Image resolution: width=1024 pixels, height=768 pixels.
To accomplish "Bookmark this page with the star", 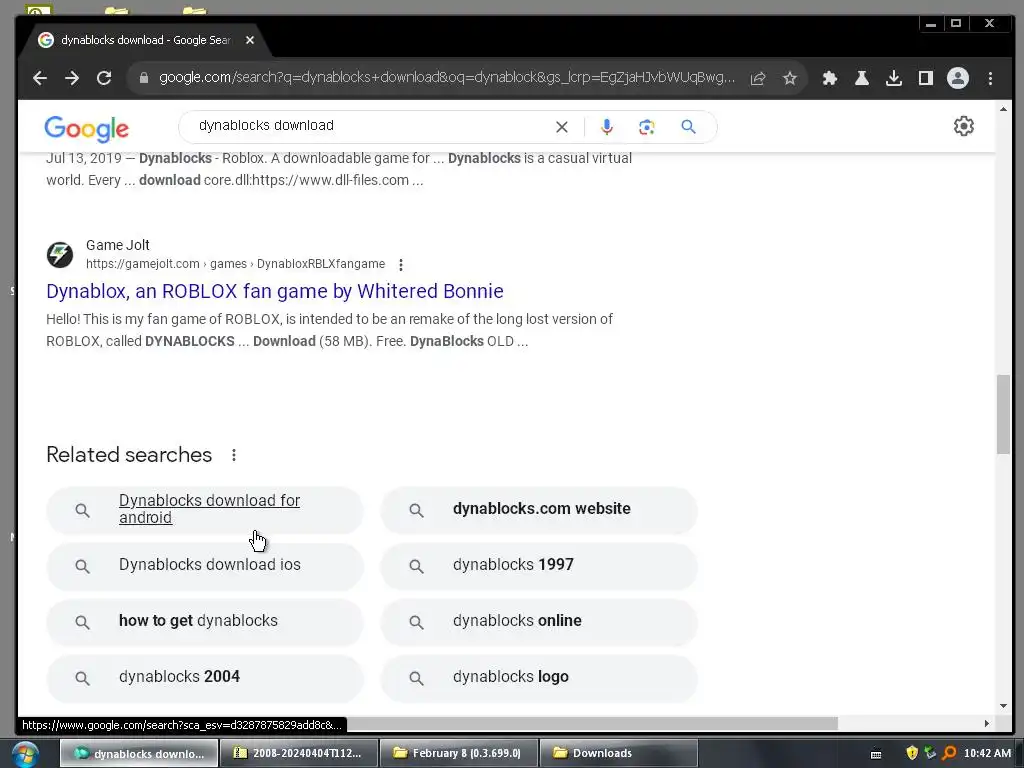I will (790, 78).
